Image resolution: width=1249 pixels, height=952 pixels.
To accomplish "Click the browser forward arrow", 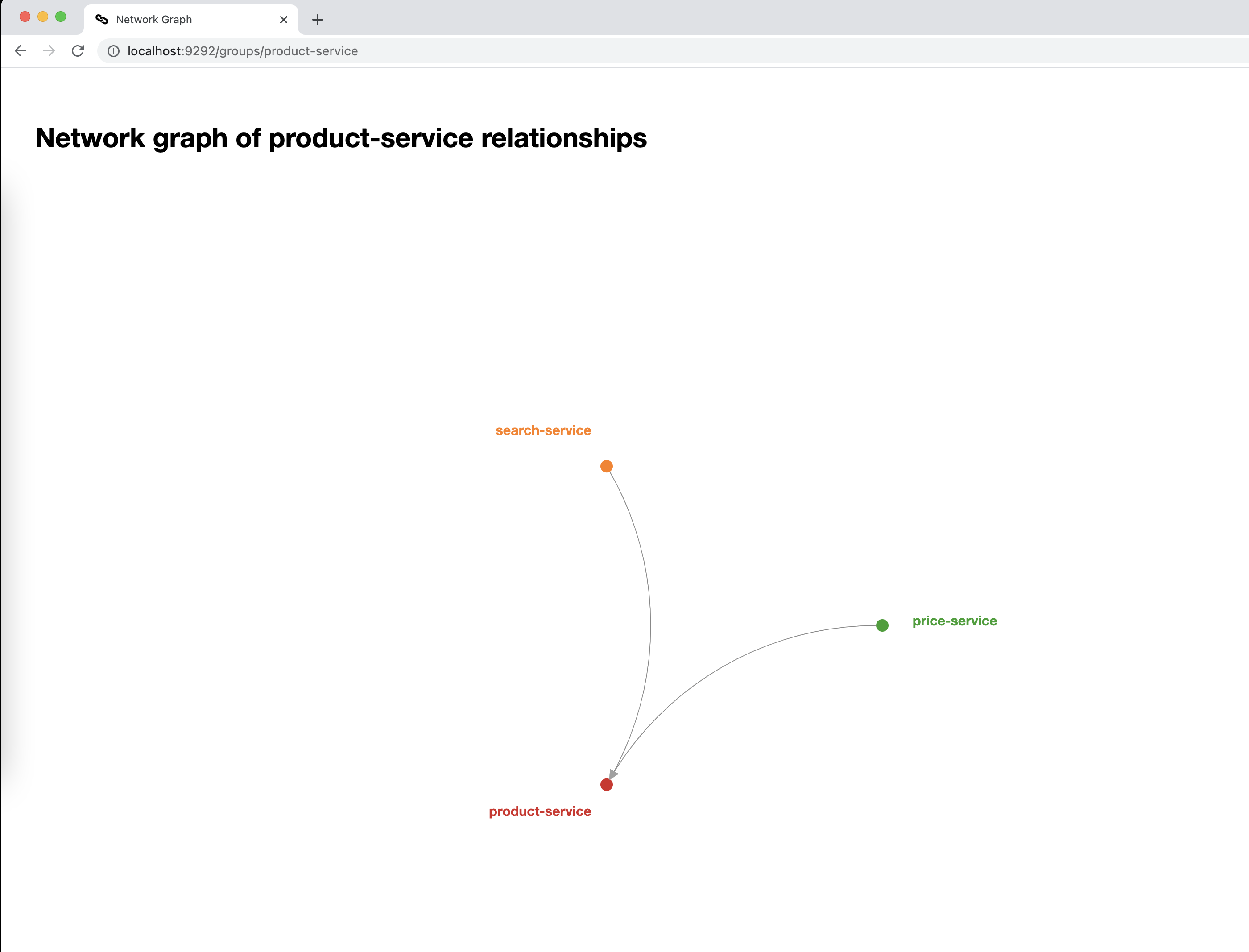I will pyautogui.click(x=50, y=51).
